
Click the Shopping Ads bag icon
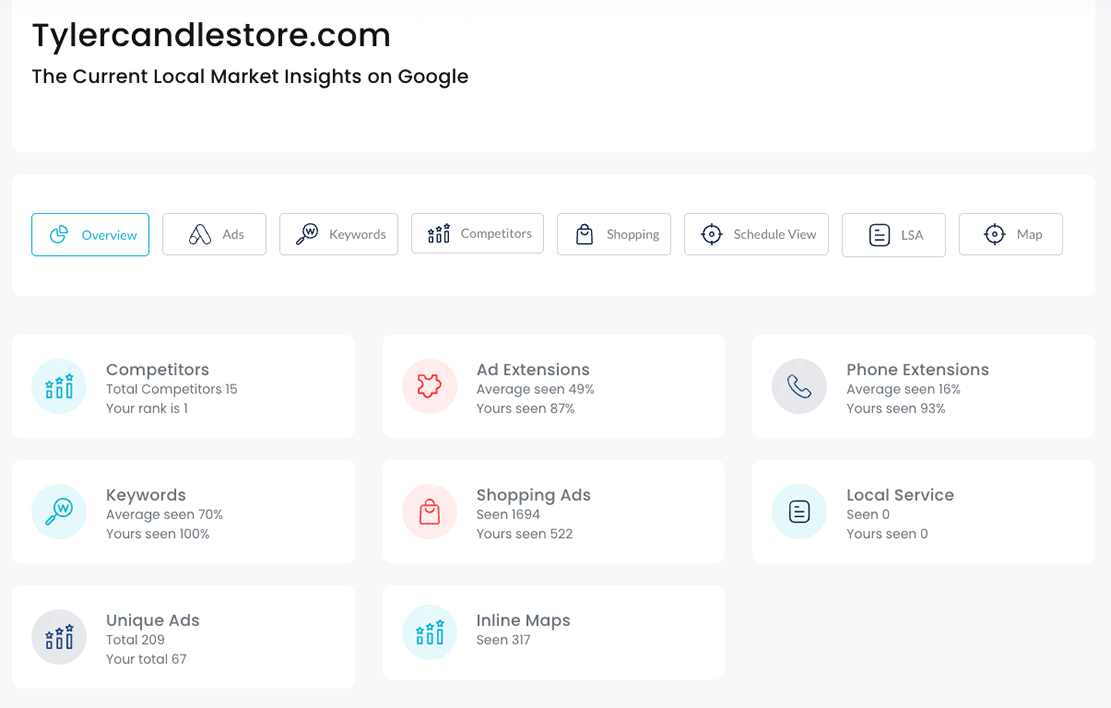pyautogui.click(x=429, y=512)
